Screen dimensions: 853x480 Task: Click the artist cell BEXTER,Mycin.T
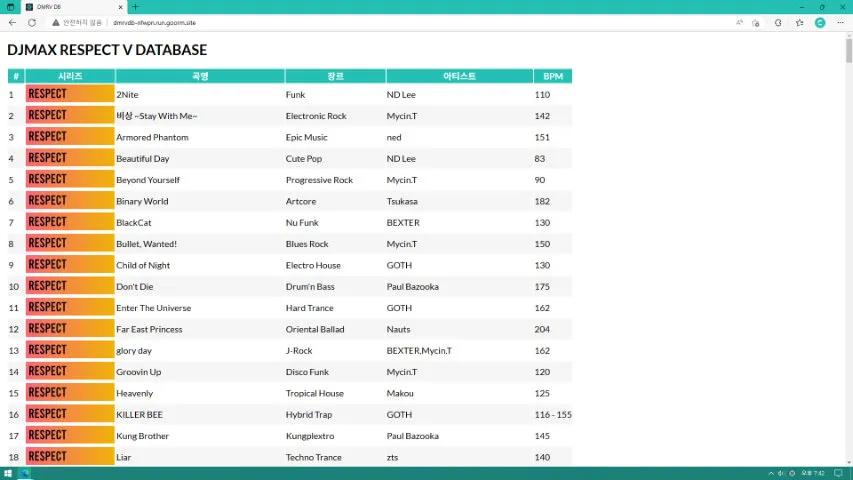(x=419, y=351)
